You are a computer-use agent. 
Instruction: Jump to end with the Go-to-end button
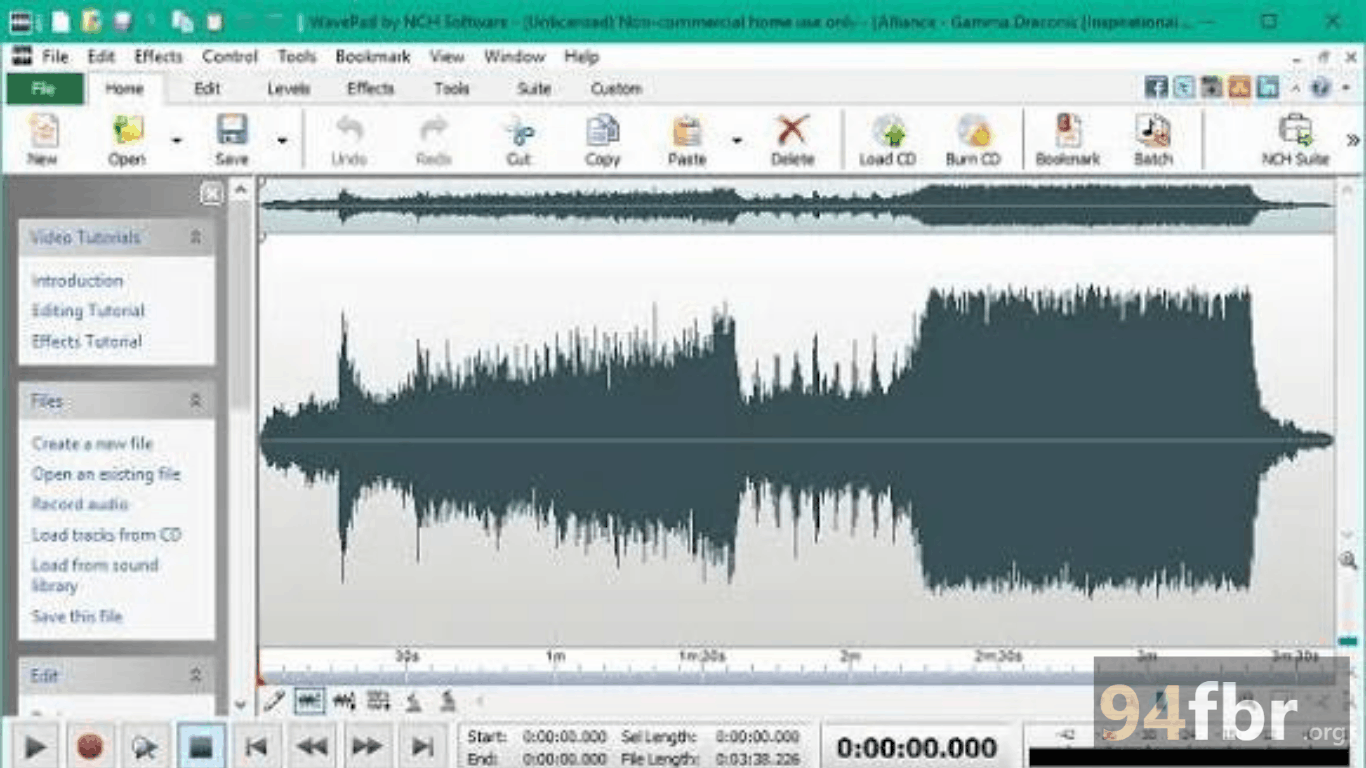click(x=423, y=746)
